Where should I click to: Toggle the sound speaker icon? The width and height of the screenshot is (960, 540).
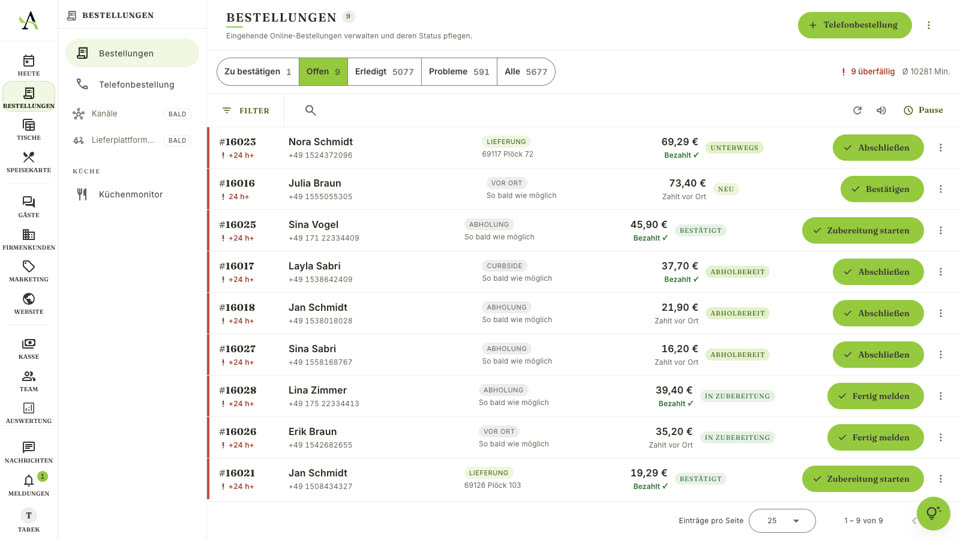[x=881, y=110]
